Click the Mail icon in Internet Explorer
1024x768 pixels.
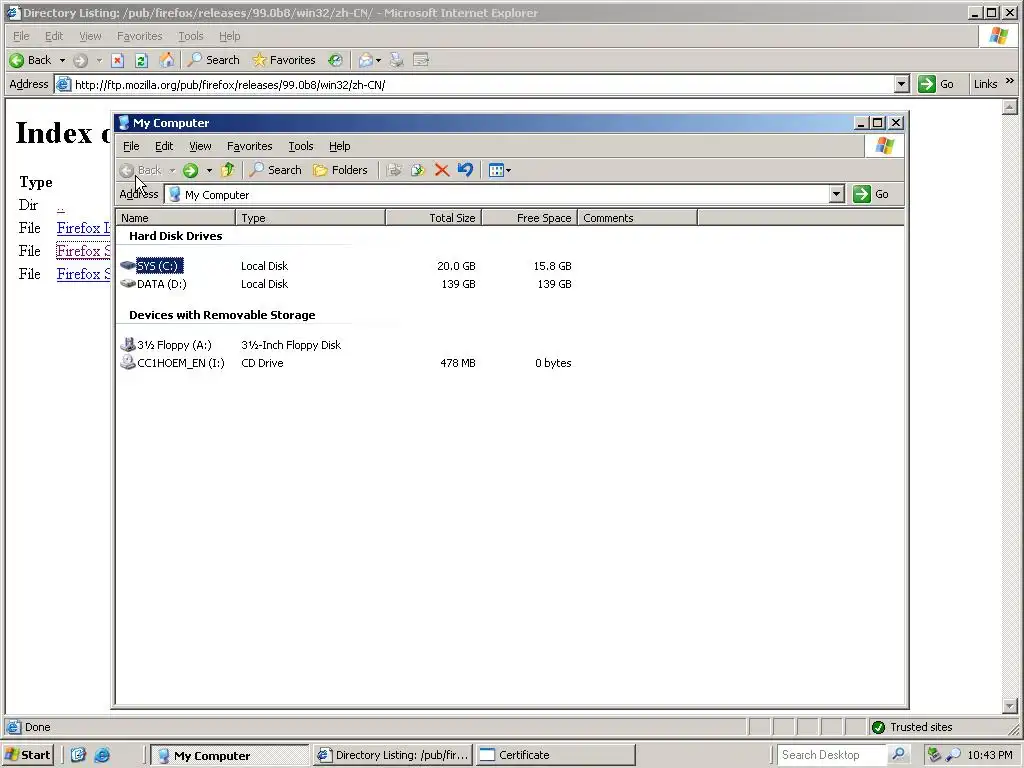[x=366, y=60]
